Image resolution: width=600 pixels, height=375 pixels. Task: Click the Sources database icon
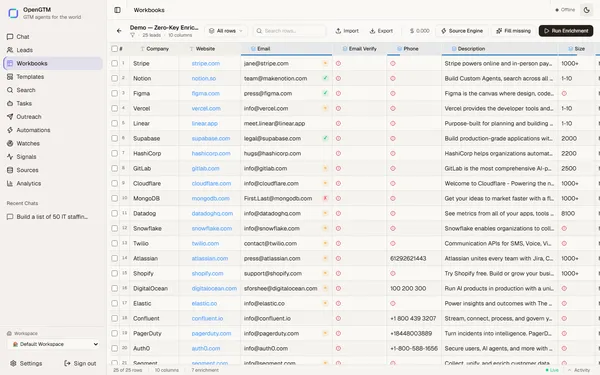(10, 170)
